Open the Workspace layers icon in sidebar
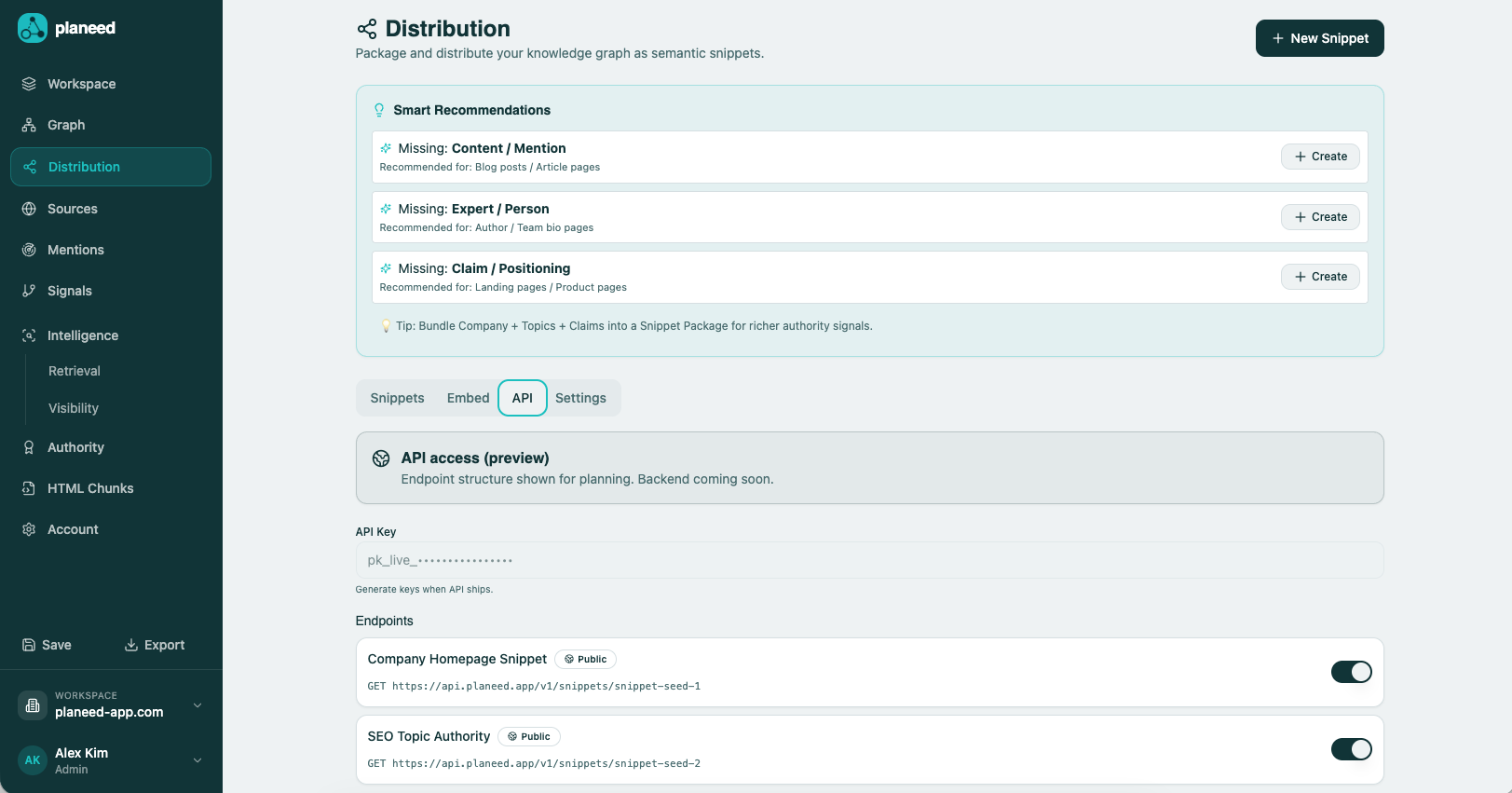The height and width of the screenshot is (793, 1512). pos(29,84)
